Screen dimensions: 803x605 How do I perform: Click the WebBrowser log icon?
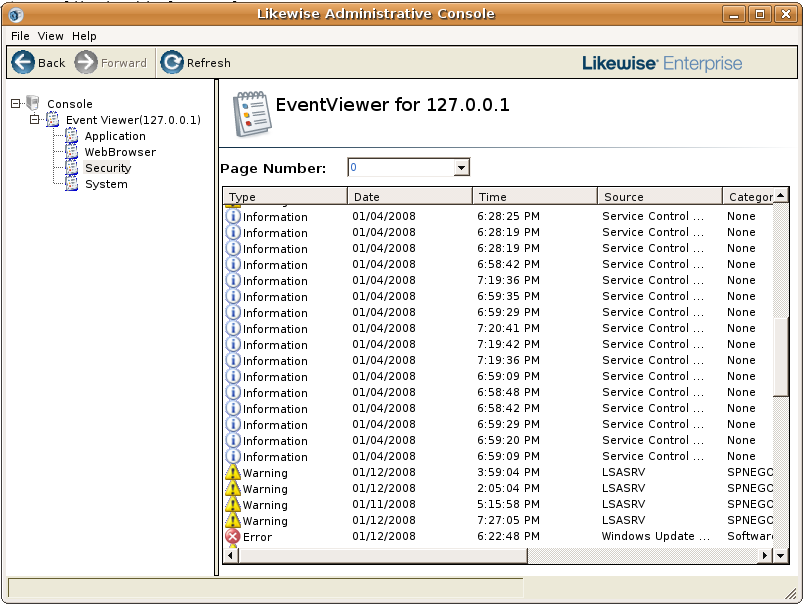[72, 152]
